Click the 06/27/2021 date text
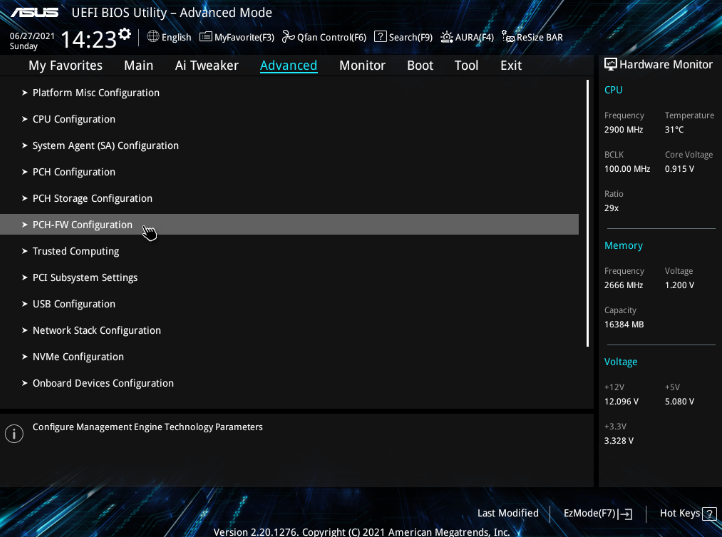Screen dimensions: 722x537 click(32, 35)
